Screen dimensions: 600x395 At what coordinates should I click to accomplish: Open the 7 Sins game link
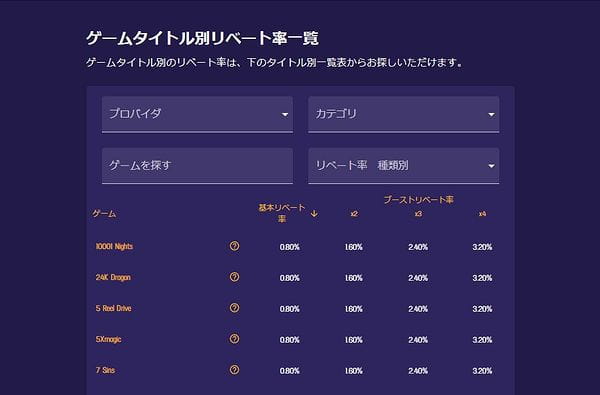click(x=105, y=370)
